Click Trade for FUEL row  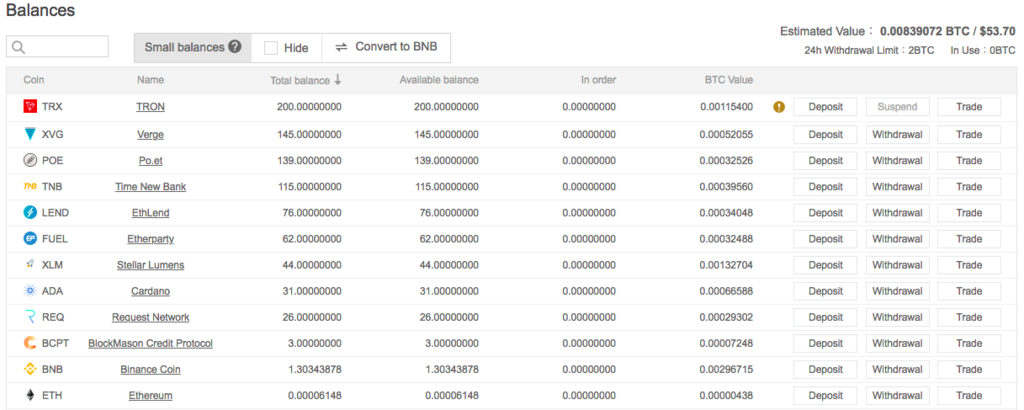(969, 239)
